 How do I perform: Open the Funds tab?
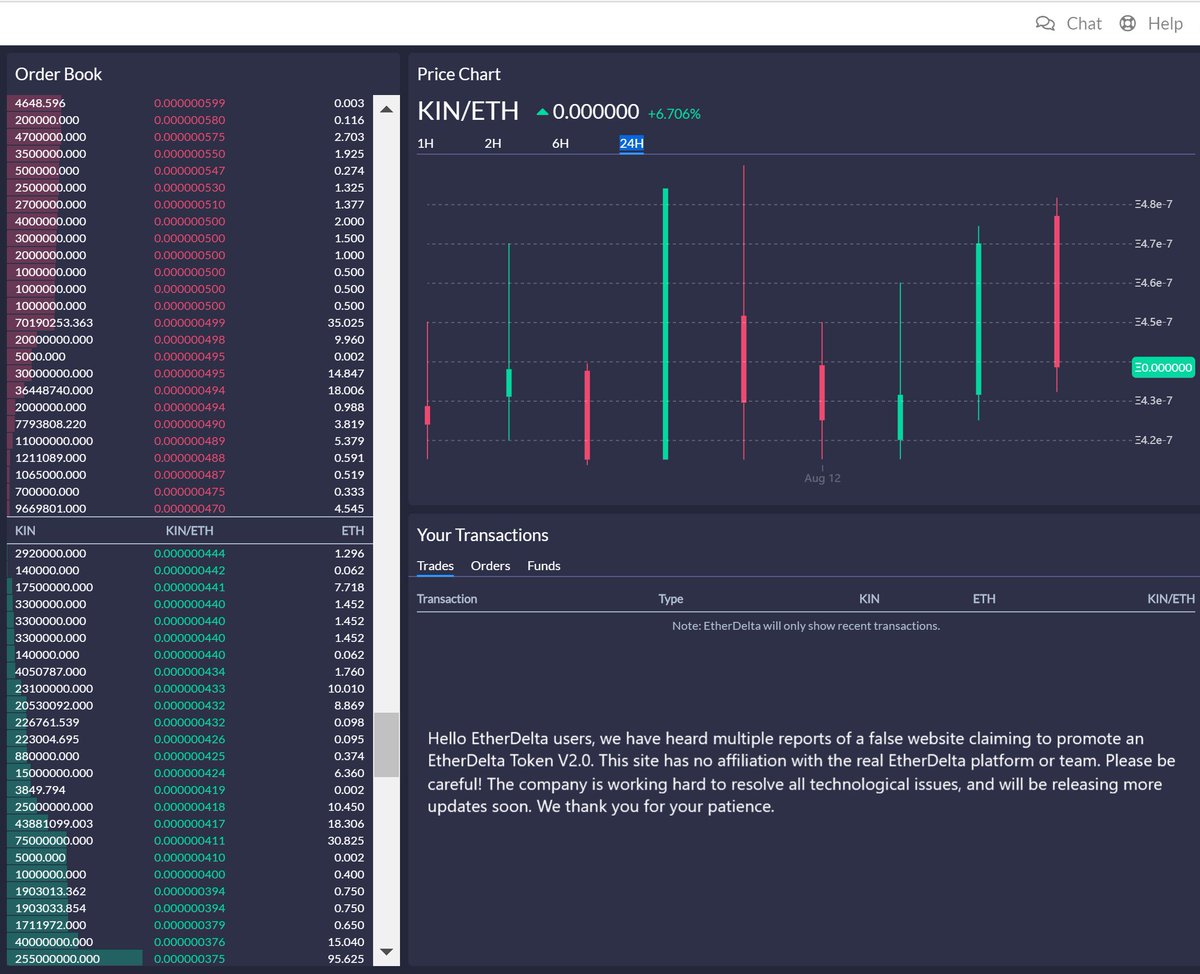544,566
